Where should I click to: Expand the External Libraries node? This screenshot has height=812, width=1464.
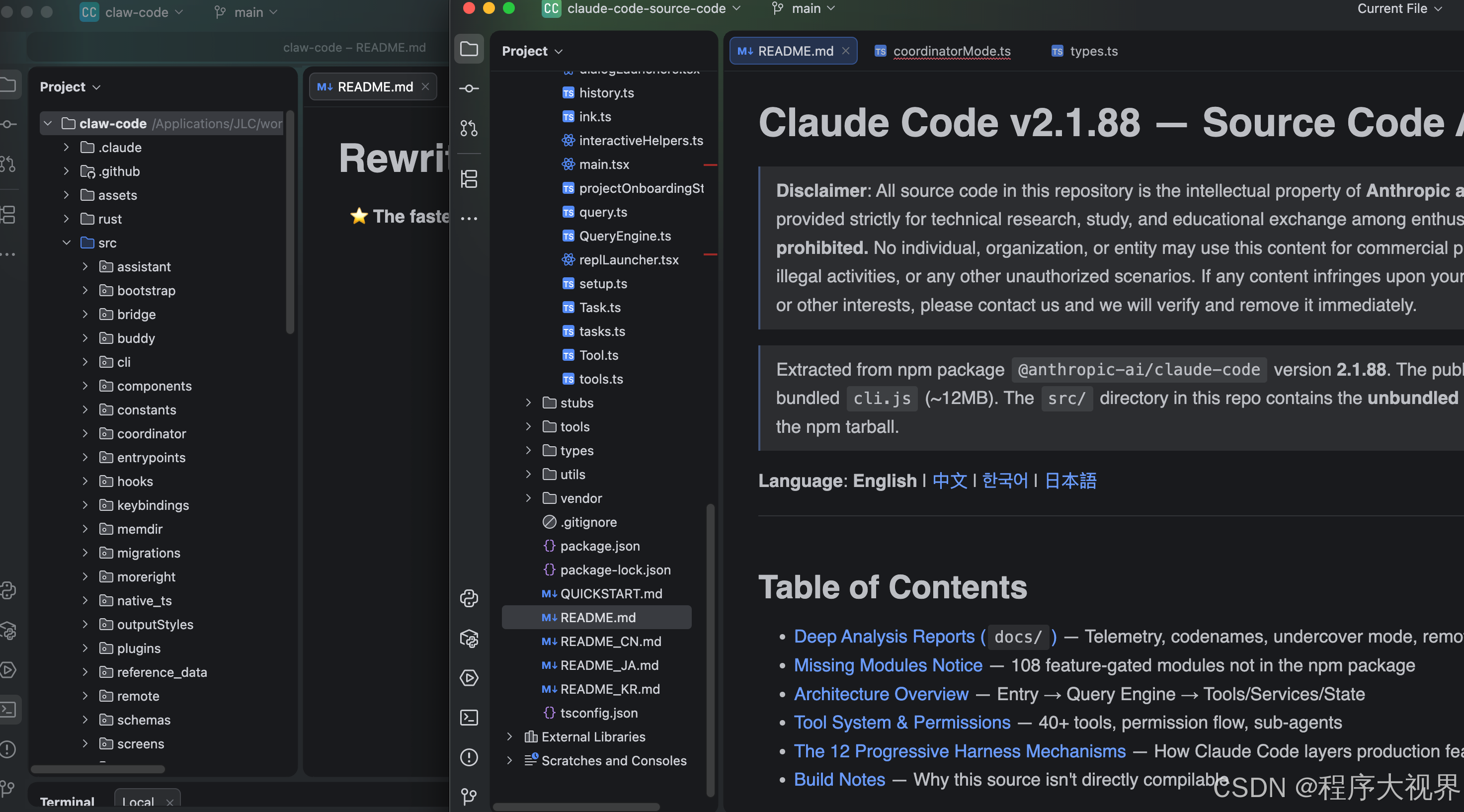(509, 737)
